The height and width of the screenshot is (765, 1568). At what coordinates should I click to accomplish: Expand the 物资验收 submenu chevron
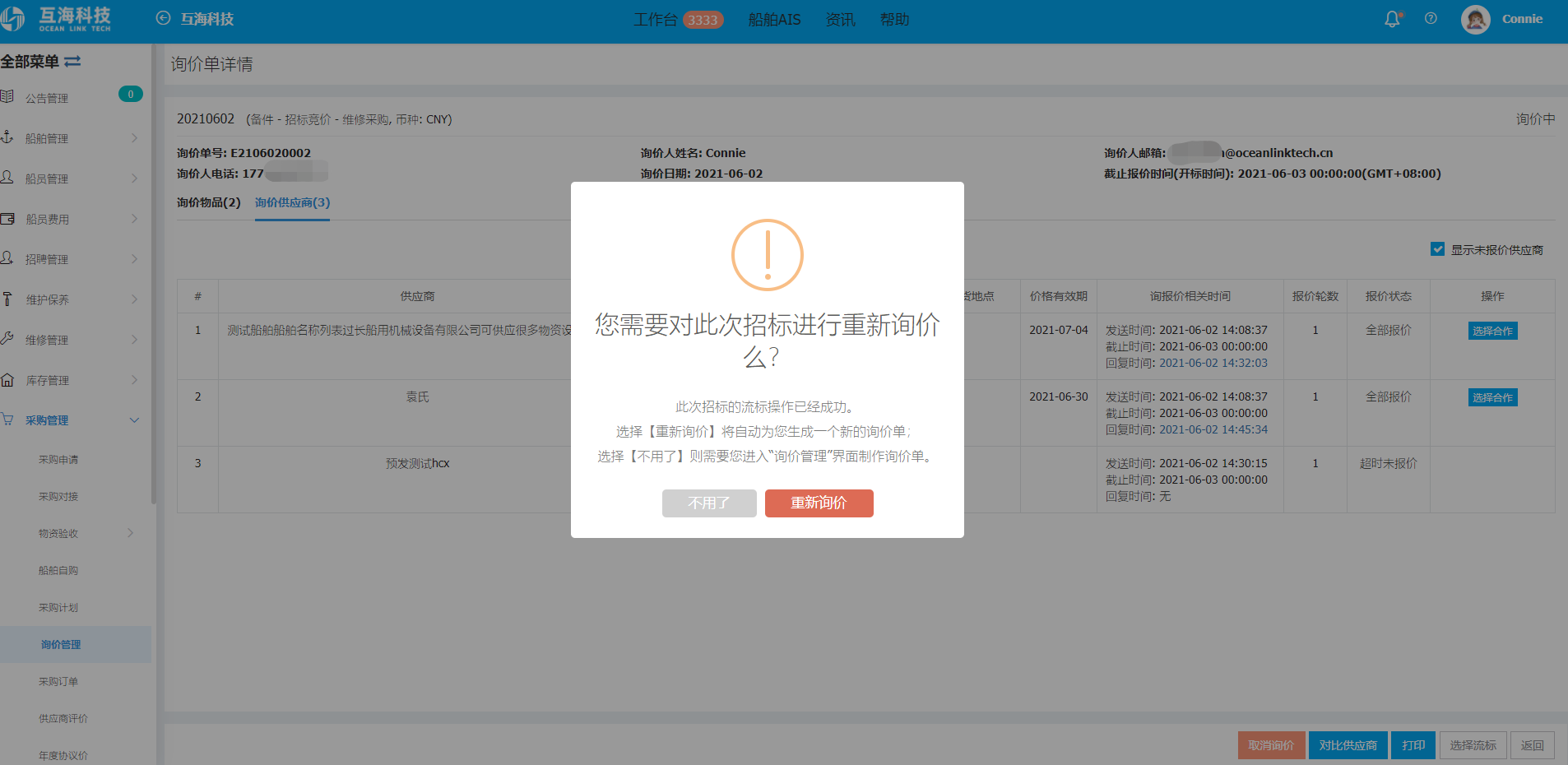point(130,533)
